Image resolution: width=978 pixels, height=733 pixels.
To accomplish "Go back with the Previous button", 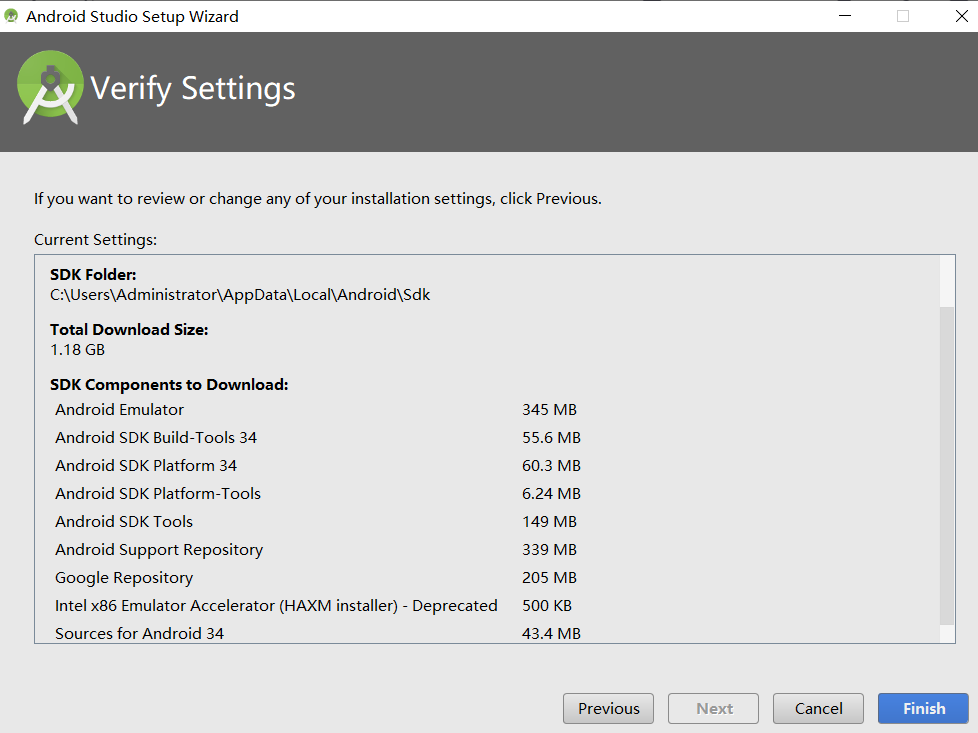I will pos(608,708).
